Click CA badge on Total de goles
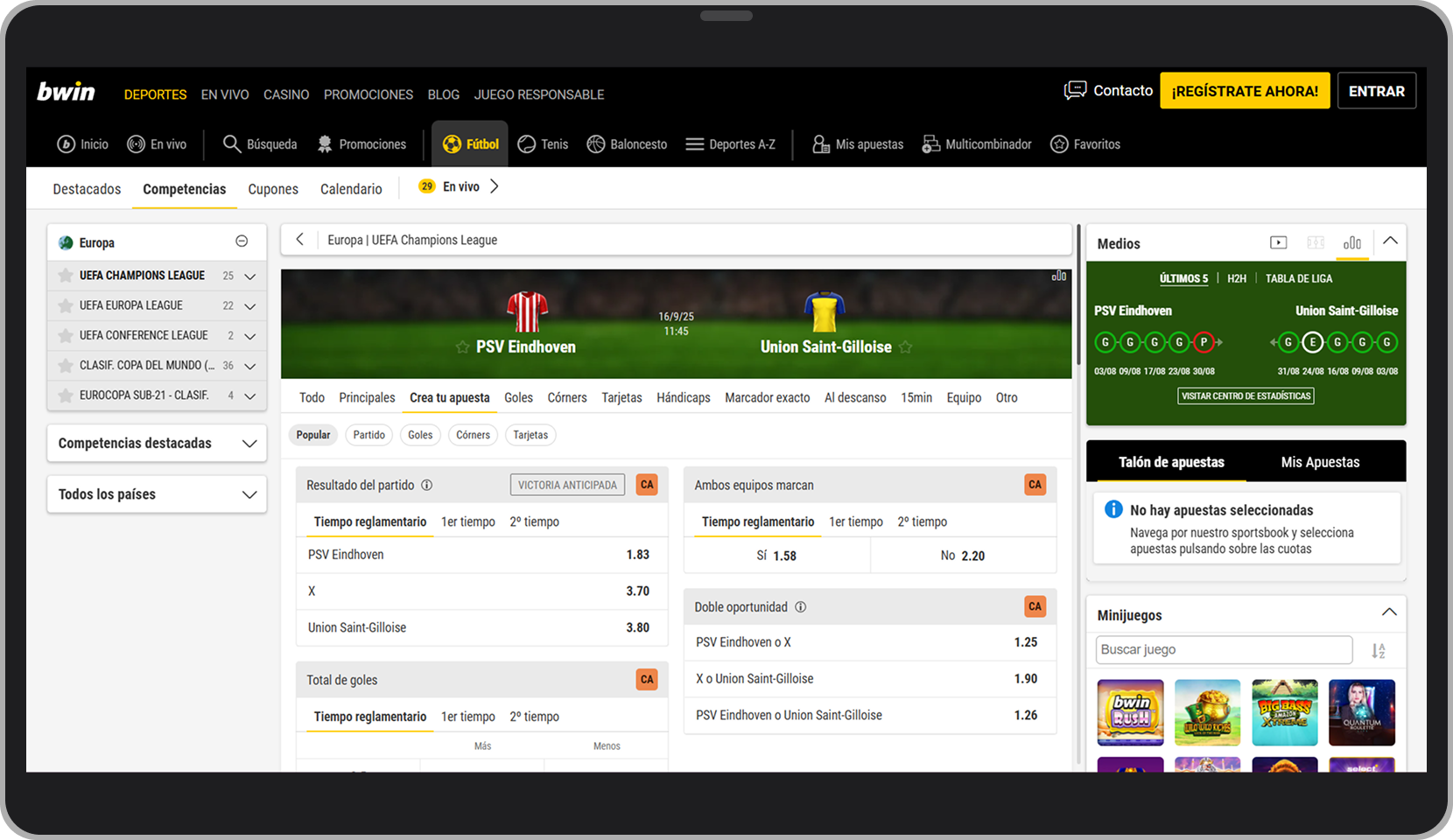 [x=647, y=680]
